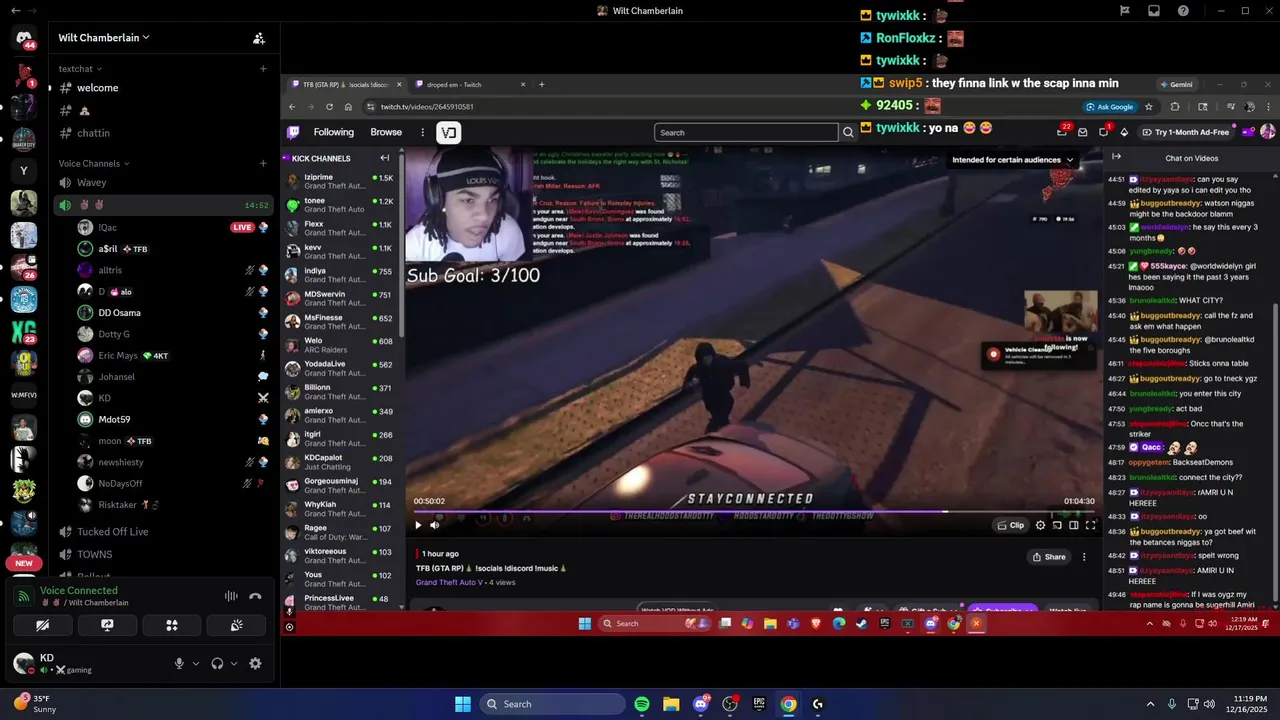This screenshot has height=720, width=1280.
Task: Enter Twitch video fullscreen
Action: point(1091,525)
